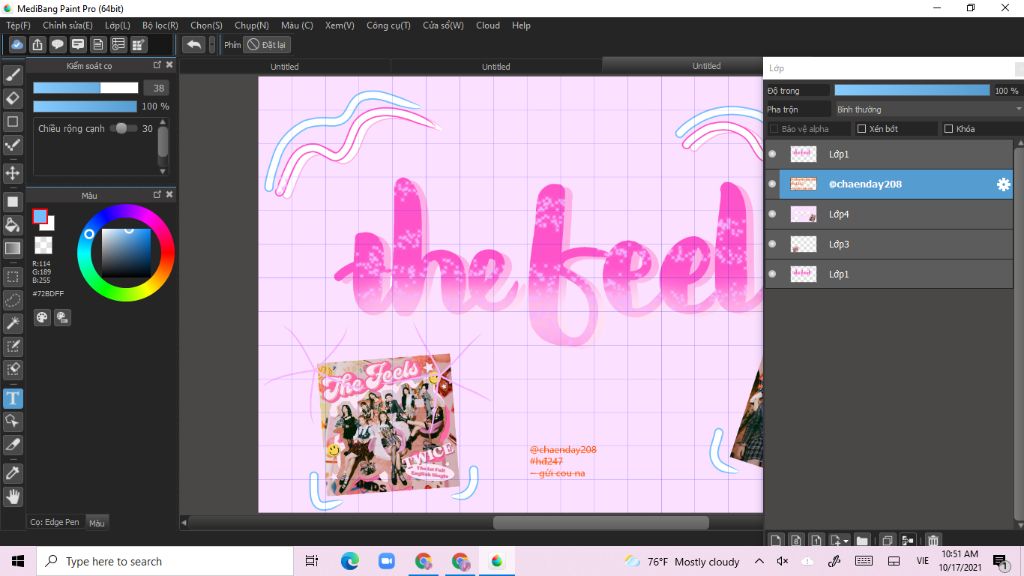Click the delete layer trash icon
1024x576 pixels.
933,540
